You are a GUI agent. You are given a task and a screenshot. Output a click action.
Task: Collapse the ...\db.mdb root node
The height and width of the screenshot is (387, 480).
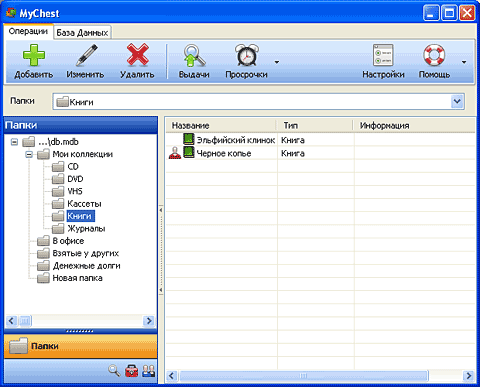tap(14, 142)
